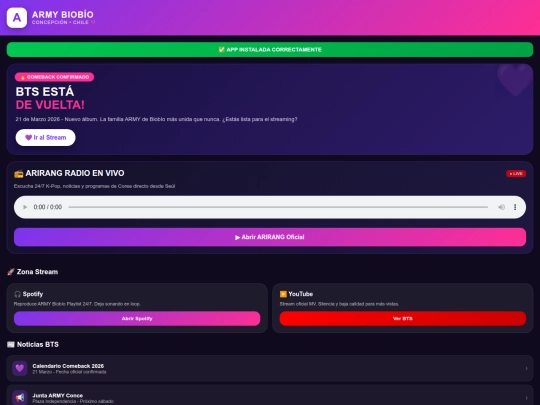
Task: Open the Ver BTS red button
Action: click(403, 319)
